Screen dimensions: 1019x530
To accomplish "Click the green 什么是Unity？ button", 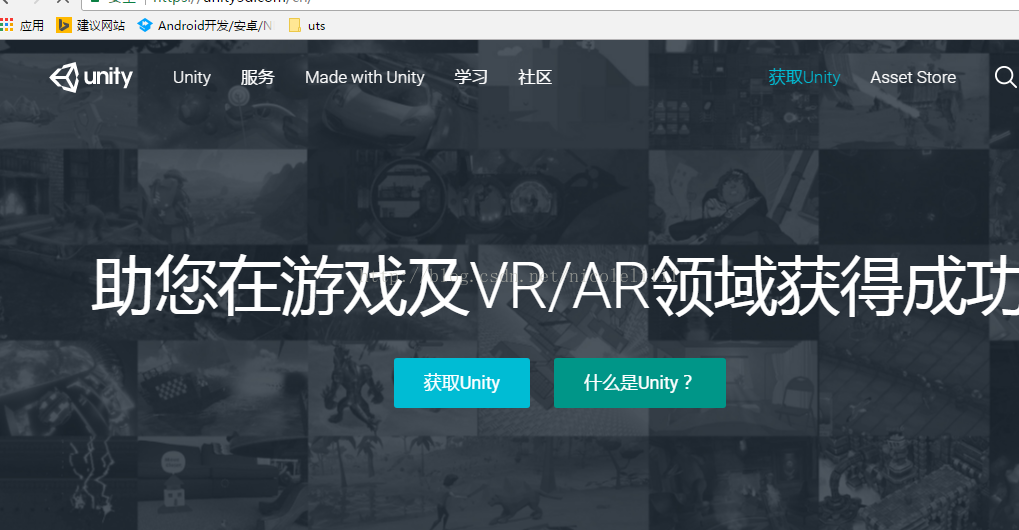I will point(639,383).
